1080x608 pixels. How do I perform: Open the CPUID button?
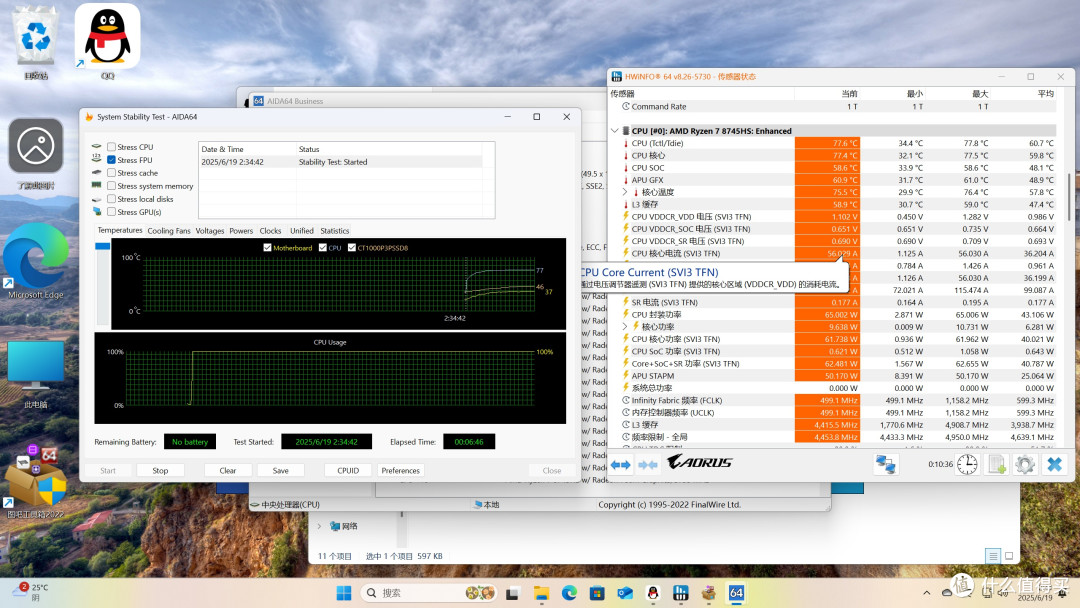tap(349, 471)
